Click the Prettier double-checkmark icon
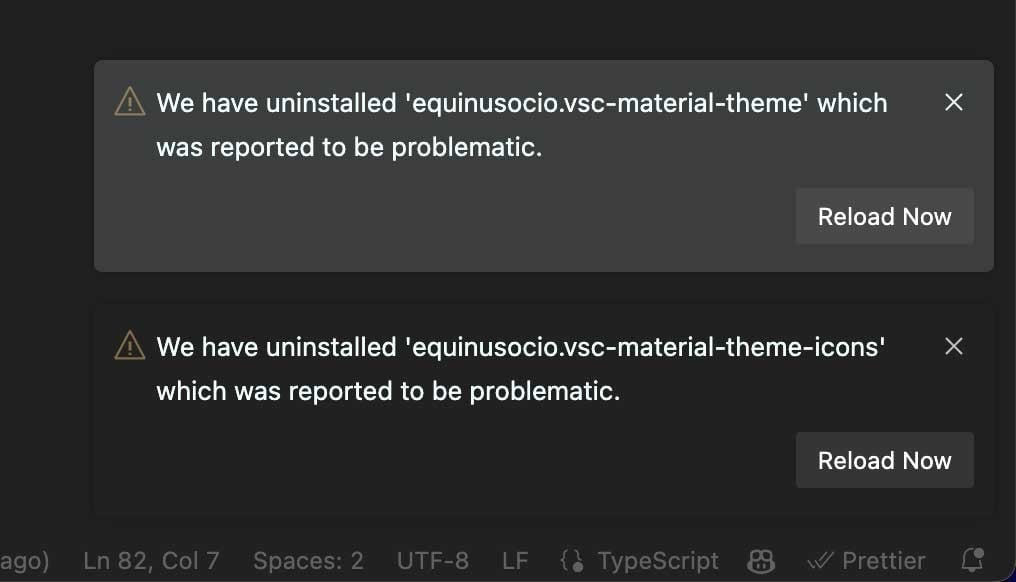 point(820,561)
